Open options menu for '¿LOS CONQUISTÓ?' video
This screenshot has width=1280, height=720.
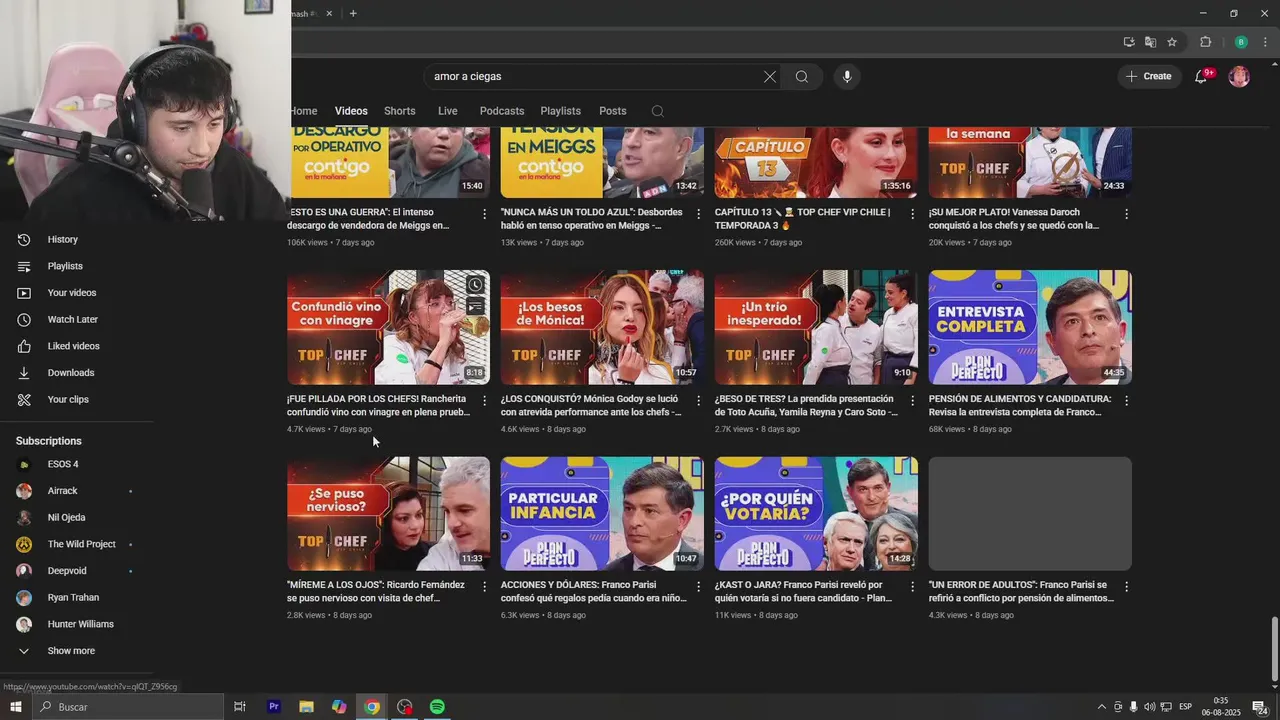tap(699, 401)
